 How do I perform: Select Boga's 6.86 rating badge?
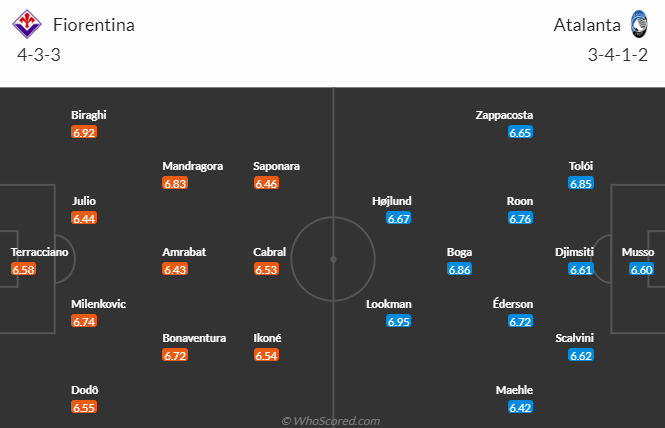459,270
